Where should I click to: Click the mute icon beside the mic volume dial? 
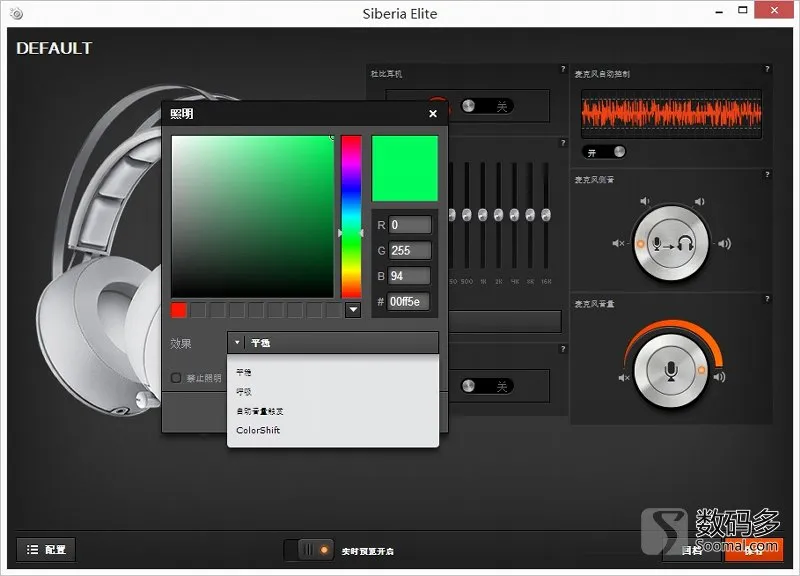coord(624,378)
